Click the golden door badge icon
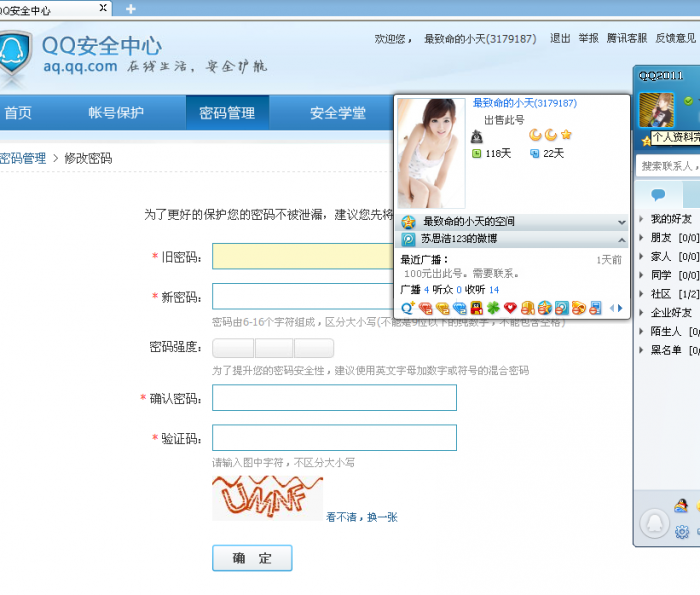 (528, 308)
